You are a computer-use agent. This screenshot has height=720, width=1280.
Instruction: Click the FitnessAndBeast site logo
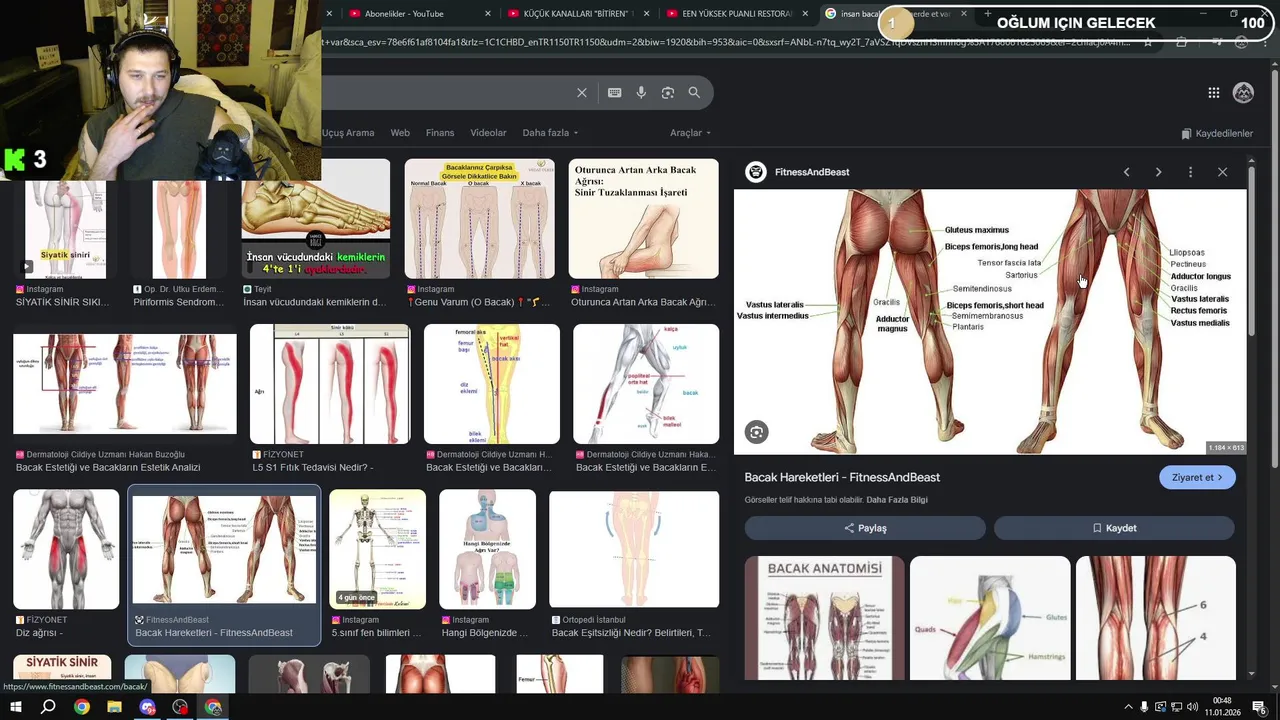pos(756,172)
